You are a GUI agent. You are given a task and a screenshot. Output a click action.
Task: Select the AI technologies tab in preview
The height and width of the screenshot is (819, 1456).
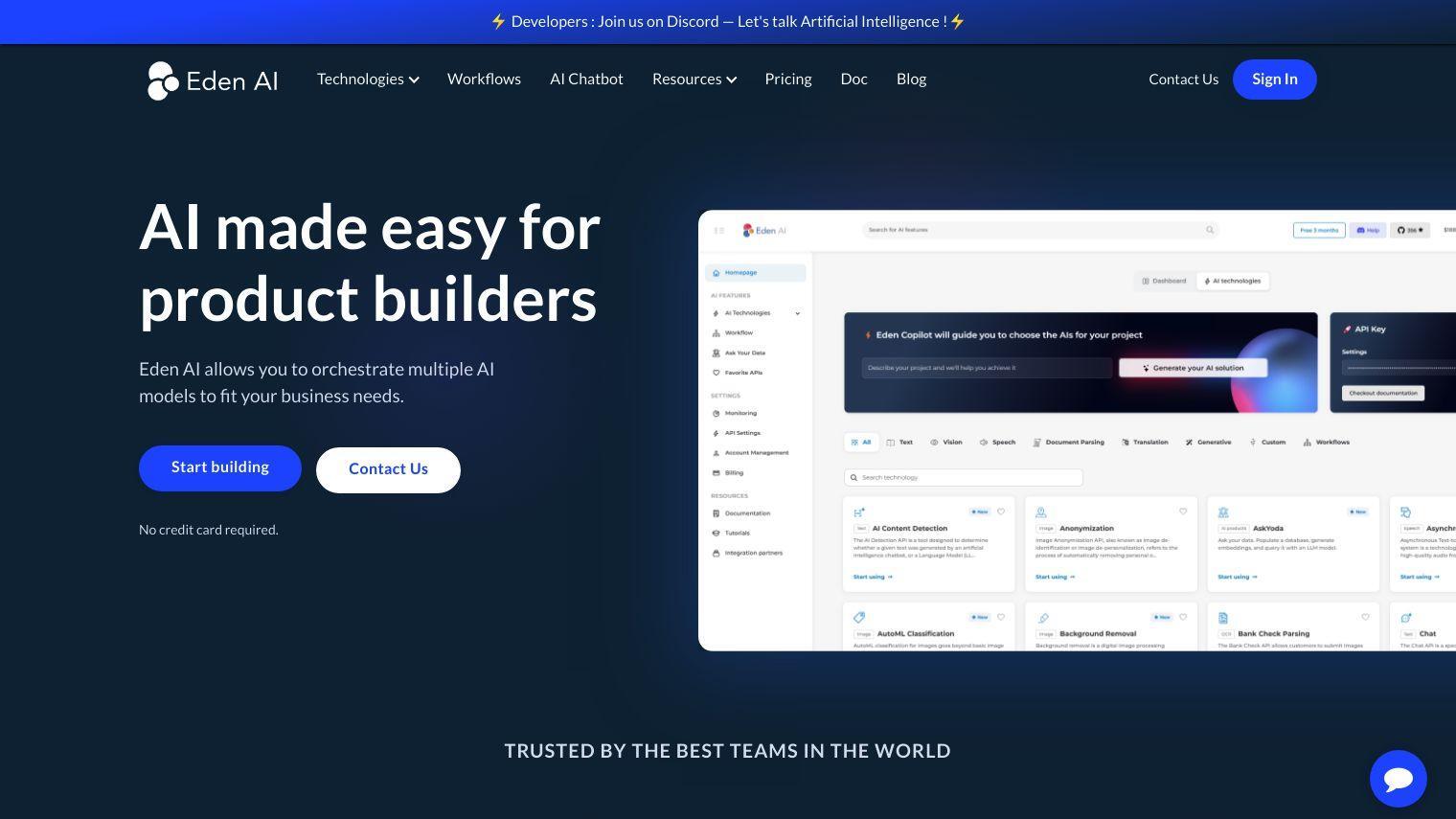1232,282
